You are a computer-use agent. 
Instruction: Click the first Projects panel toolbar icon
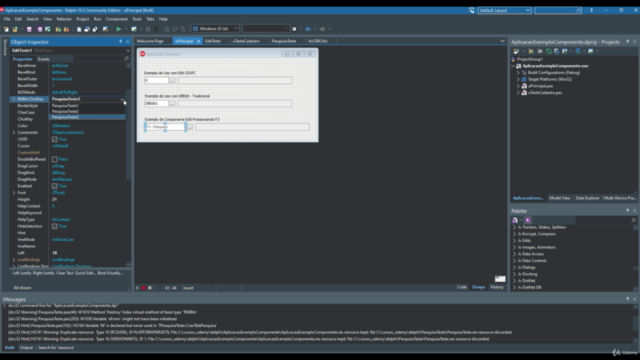(x=516, y=51)
